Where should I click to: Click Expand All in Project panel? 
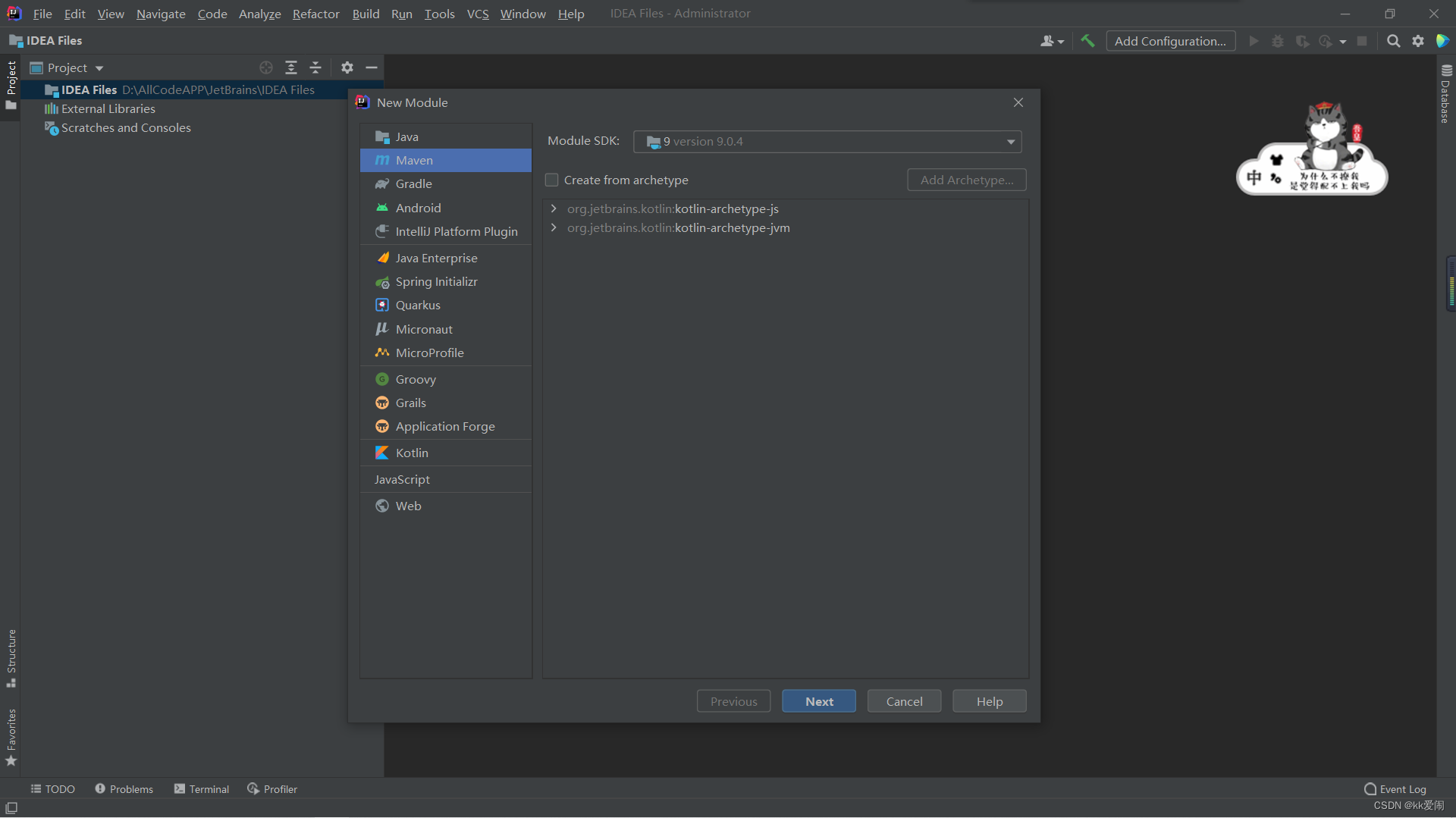click(291, 67)
